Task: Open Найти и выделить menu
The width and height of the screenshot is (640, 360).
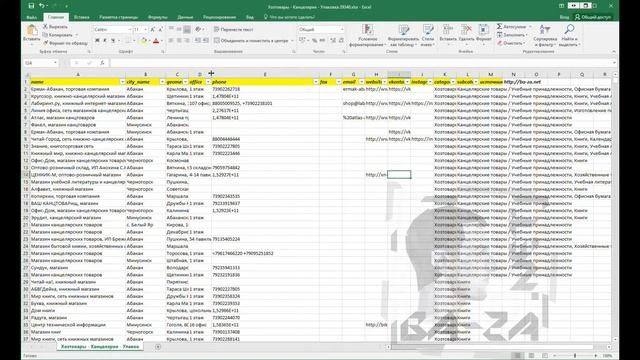Action: point(569,35)
